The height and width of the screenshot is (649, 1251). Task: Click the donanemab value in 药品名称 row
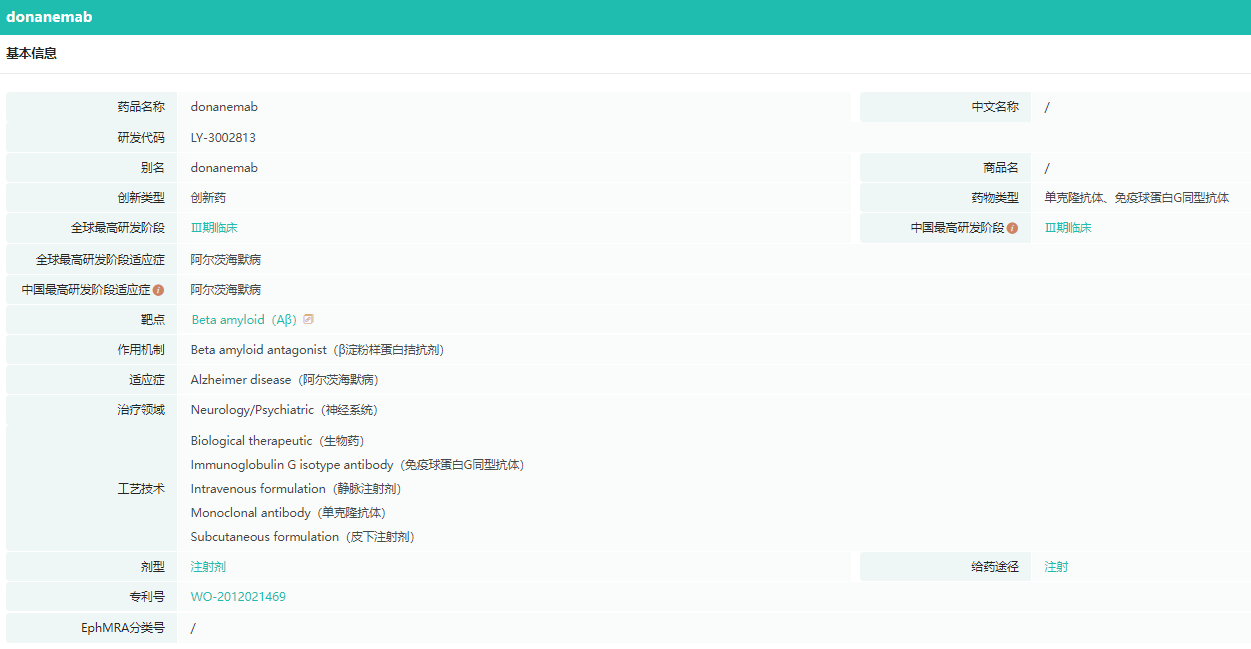tap(224, 107)
